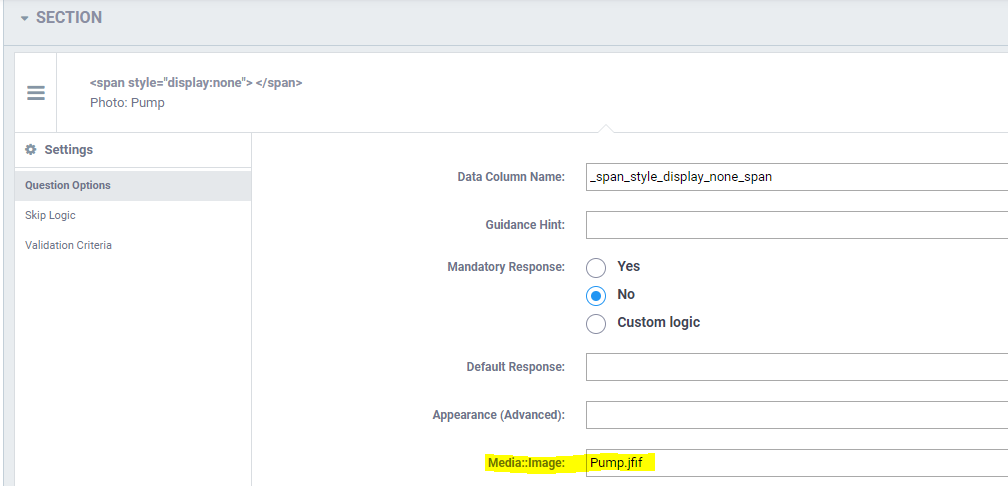Click the Media::Image field containing Pump.jfif
The height and width of the screenshot is (486, 1008).
pyautogui.click(x=796, y=463)
